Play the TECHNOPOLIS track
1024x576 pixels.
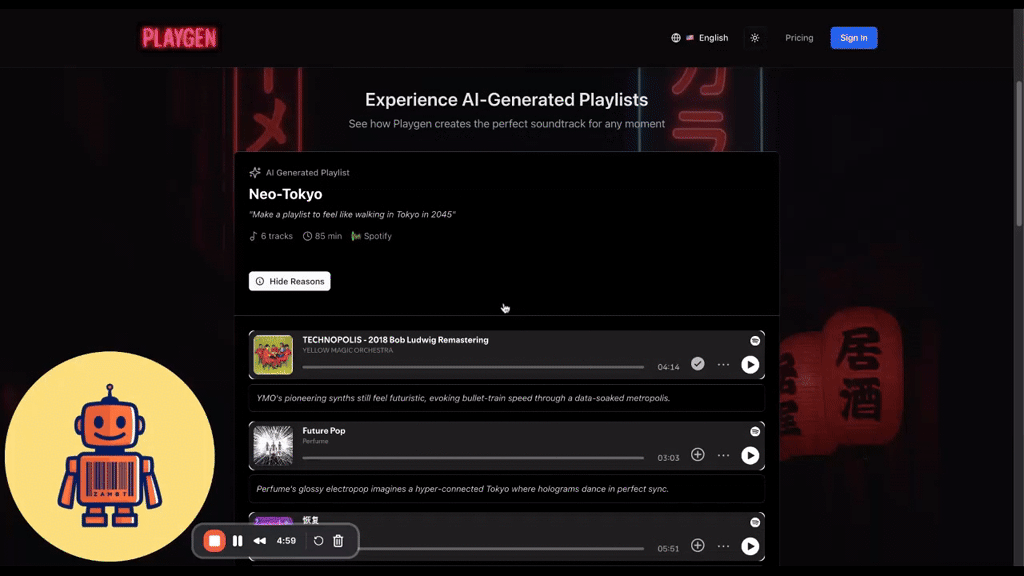point(750,364)
